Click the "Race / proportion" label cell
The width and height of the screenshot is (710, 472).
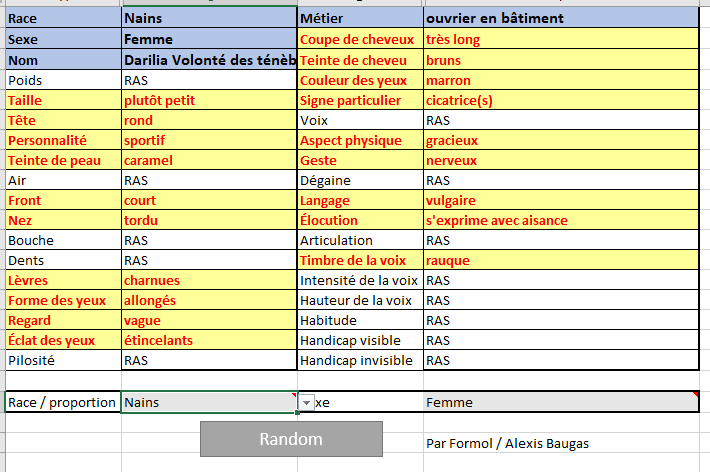click(x=62, y=402)
